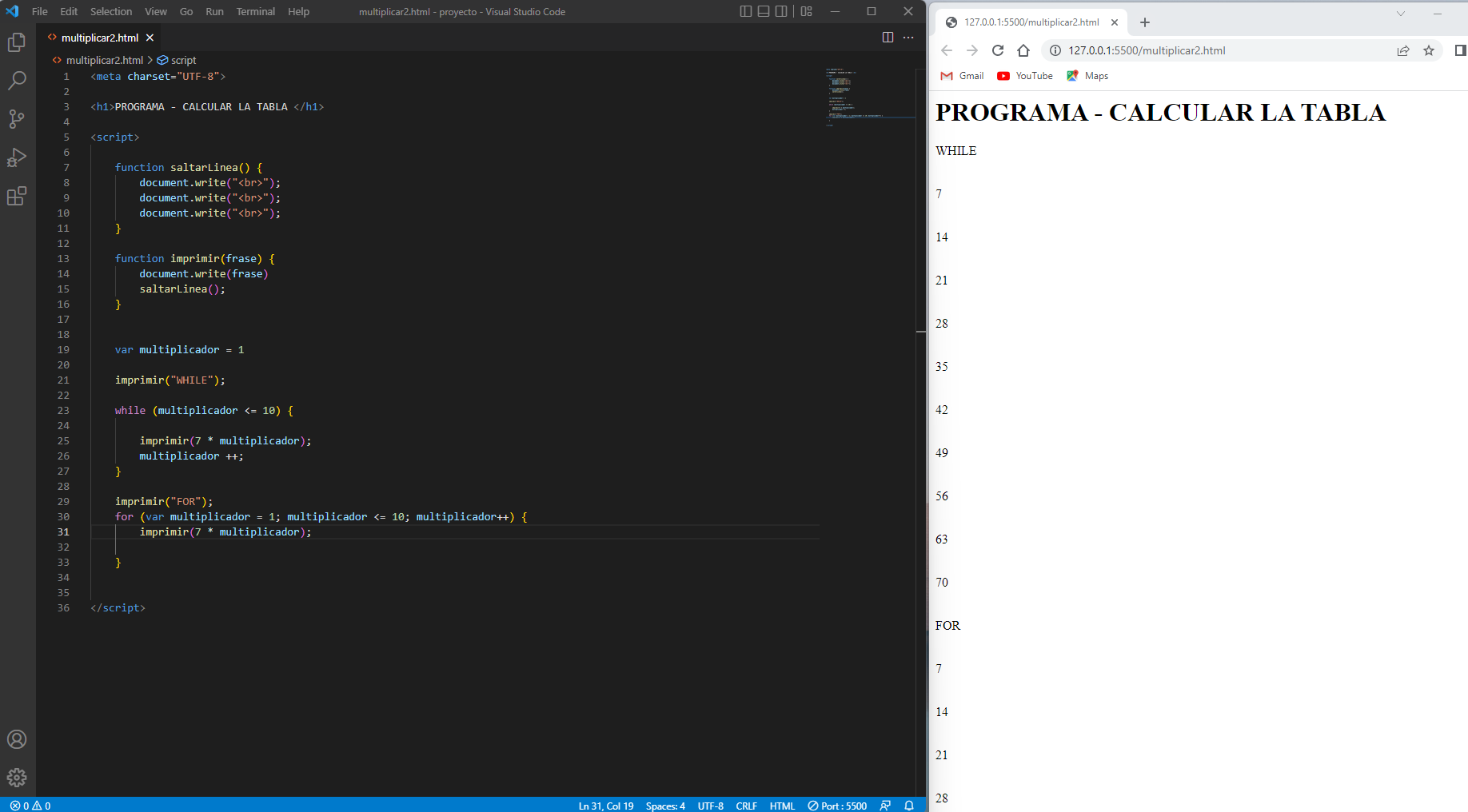Viewport: 1468px width, 812px height.
Task: Open Run and Debug view
Action: tap(17, 157)
